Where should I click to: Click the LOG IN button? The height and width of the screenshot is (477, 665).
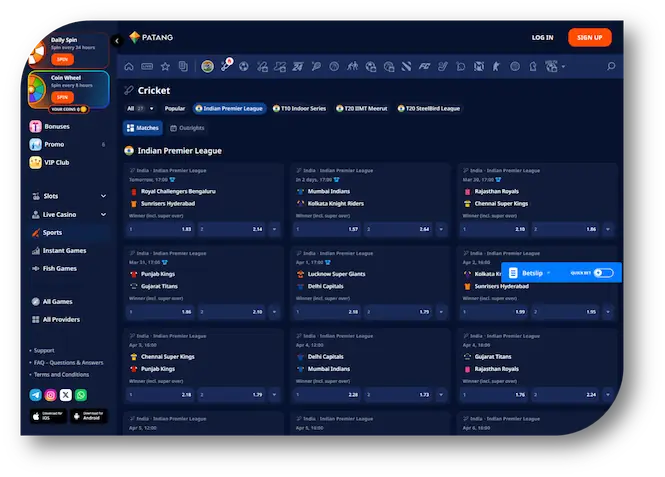pos(542,37)
